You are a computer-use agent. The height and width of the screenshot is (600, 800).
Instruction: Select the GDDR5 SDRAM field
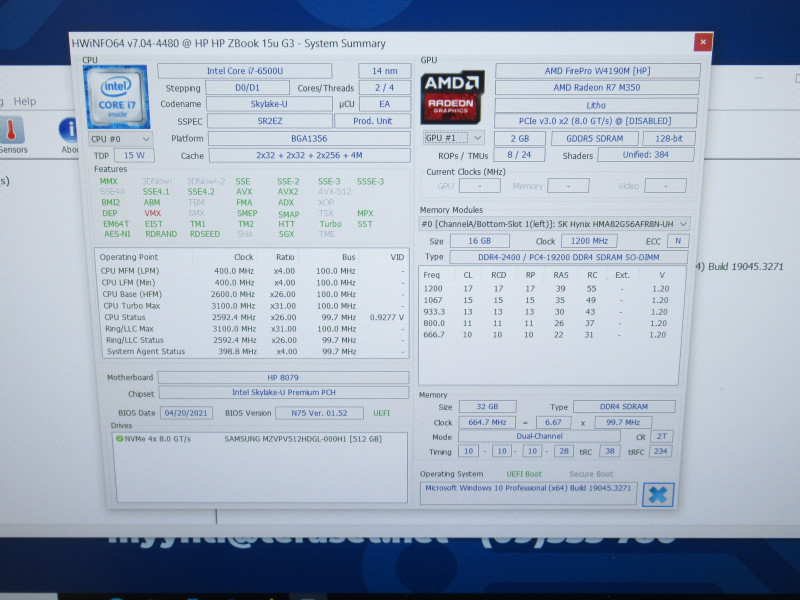tap(594, 138)
